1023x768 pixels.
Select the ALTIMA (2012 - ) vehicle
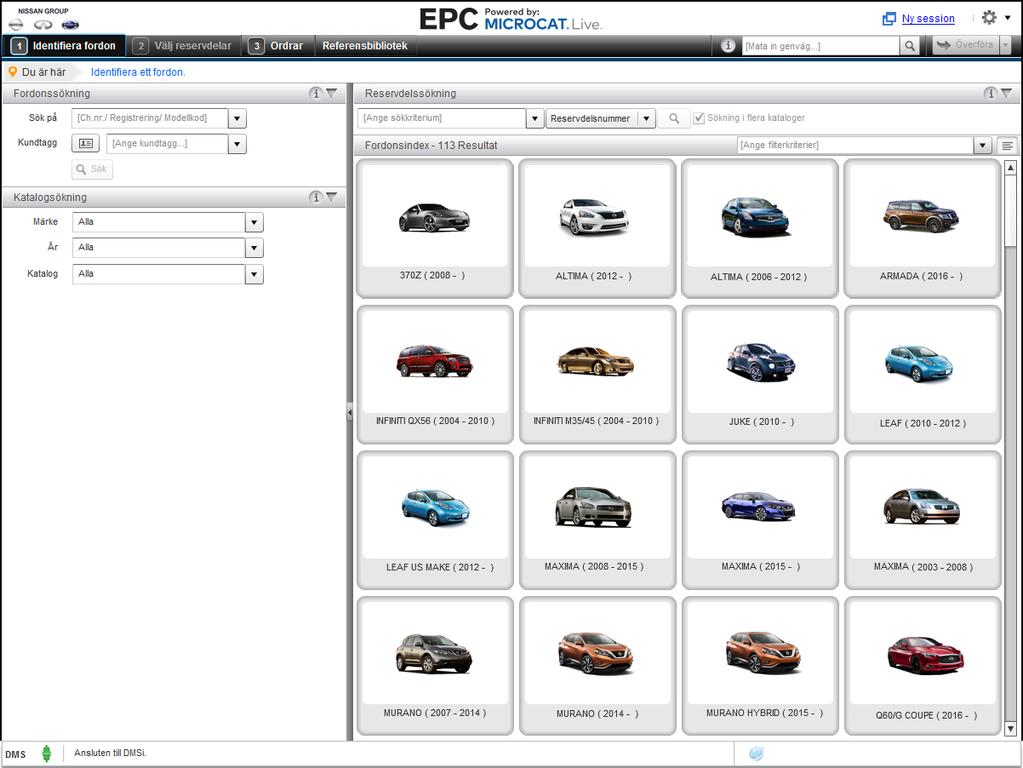click(x=597, y=228)
